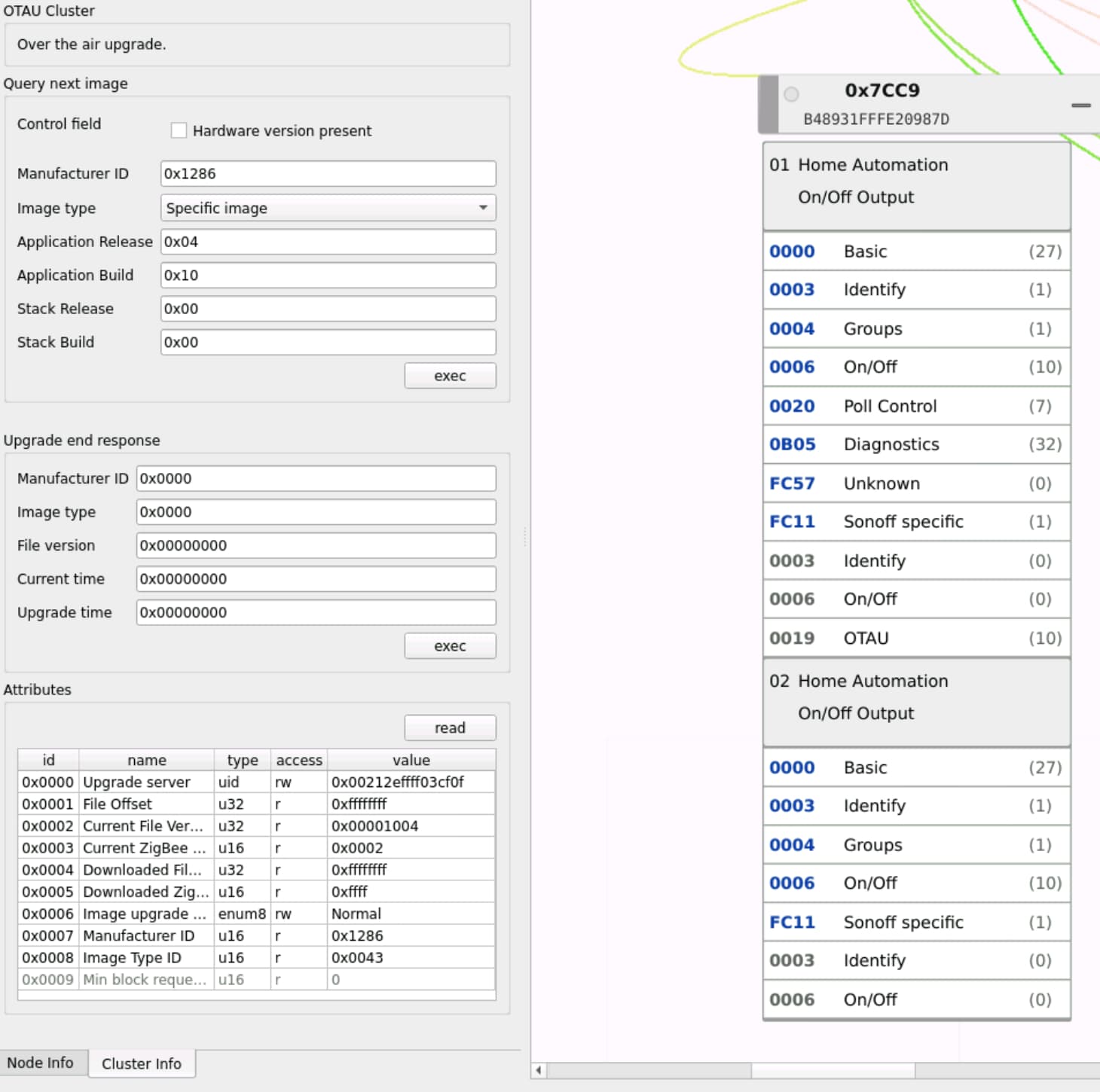Viewport: 1100px width, 1092px height.
Task: Open the 0B05 Diagnostics cluster
Action: coord(915,444)
